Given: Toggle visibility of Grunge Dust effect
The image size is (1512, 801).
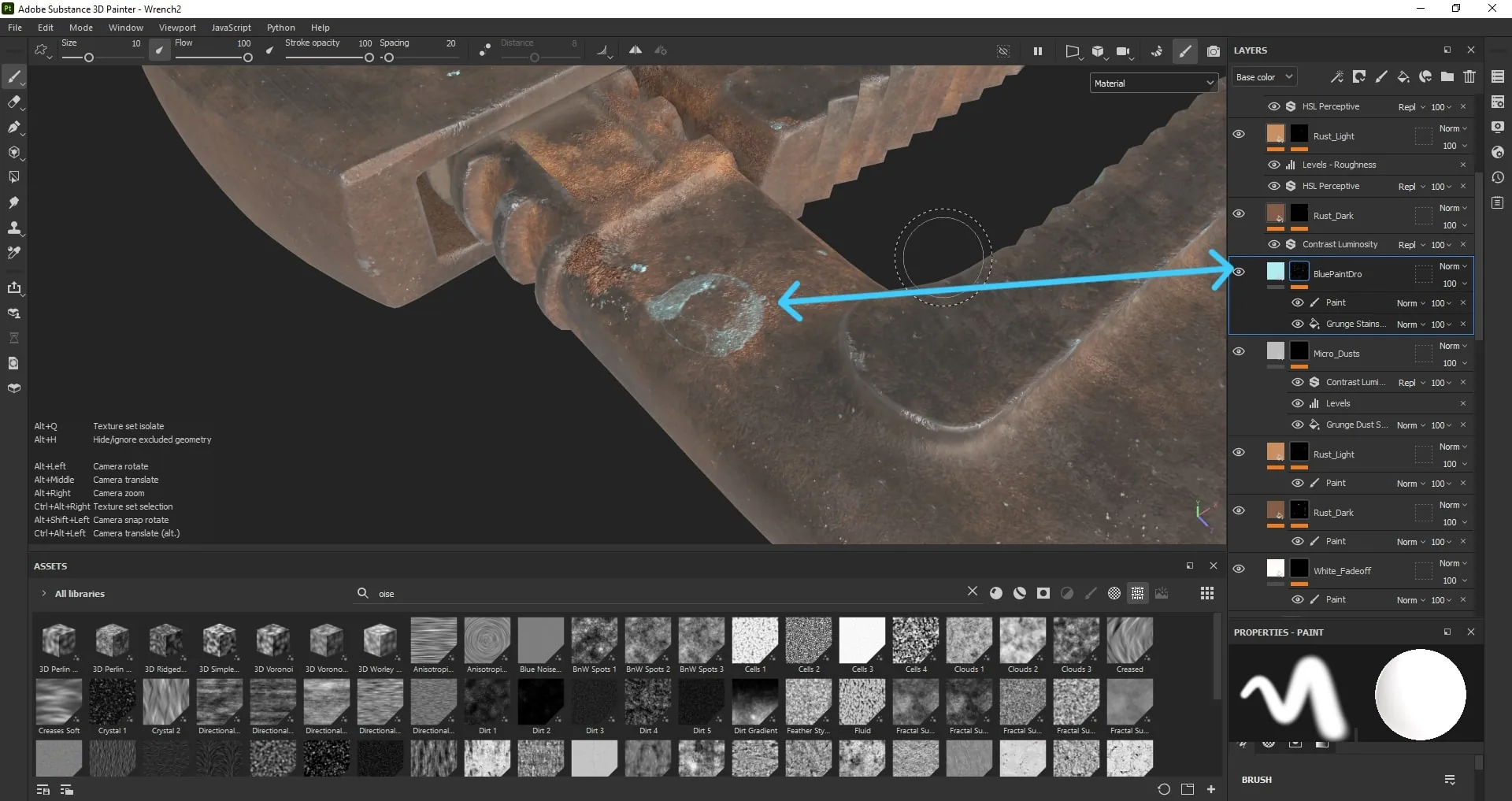Looking at the screenshot, I should point(1298,425).
